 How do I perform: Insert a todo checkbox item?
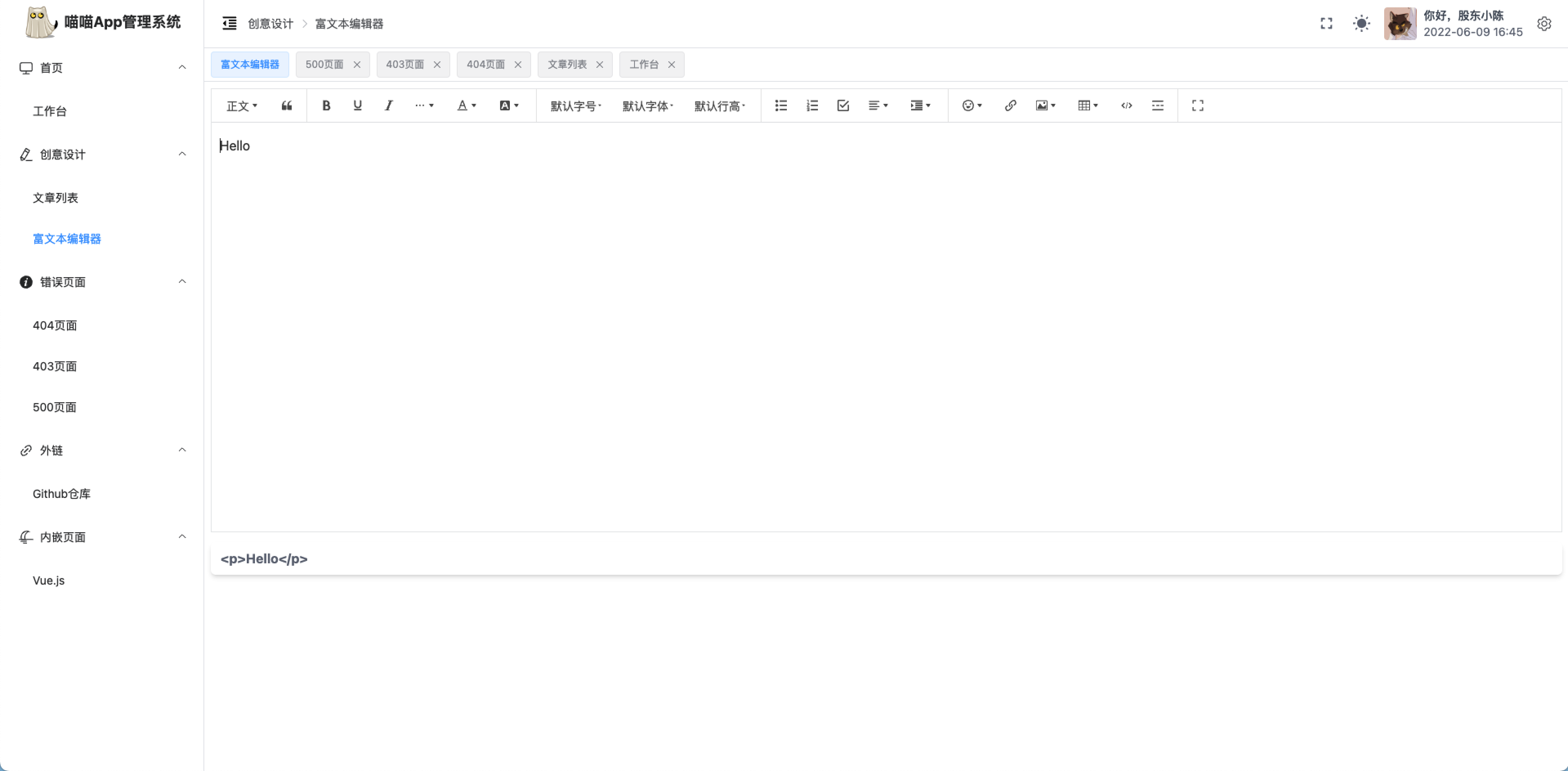pos(843,105)
